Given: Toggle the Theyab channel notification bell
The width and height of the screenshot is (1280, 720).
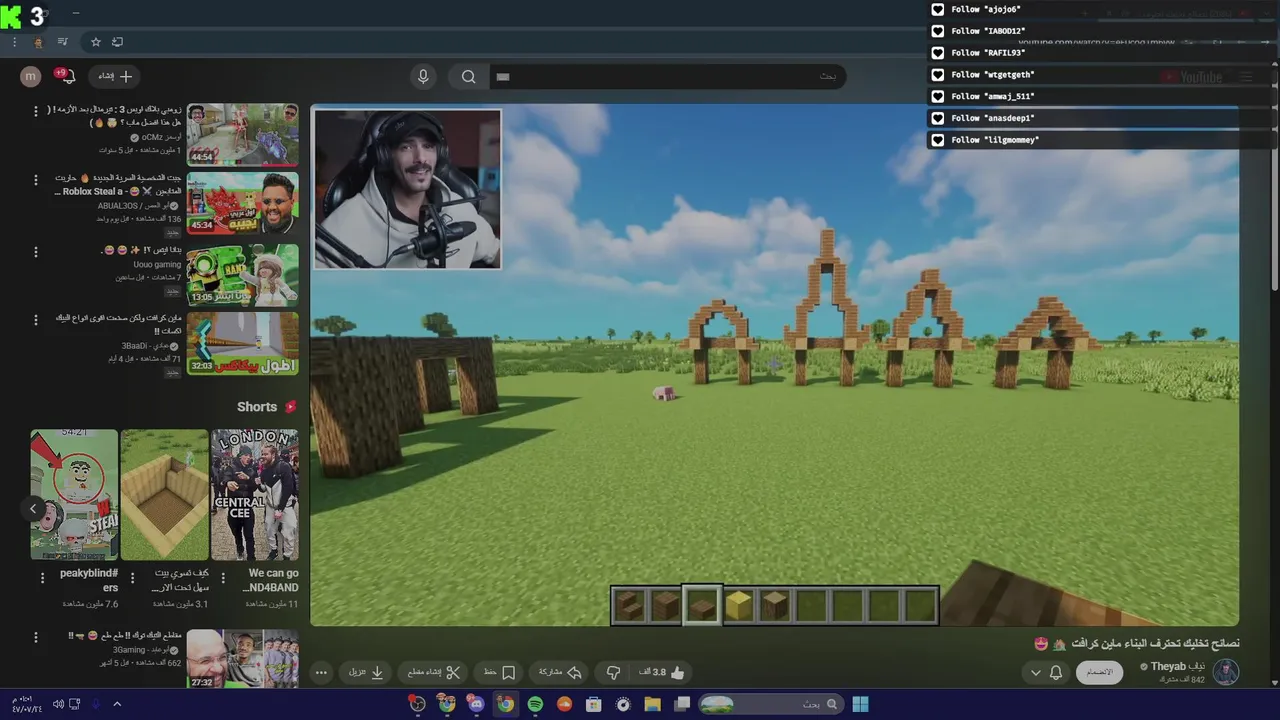Looking at the screenshot, I should pyautogui.click(x=1056, y=672).
